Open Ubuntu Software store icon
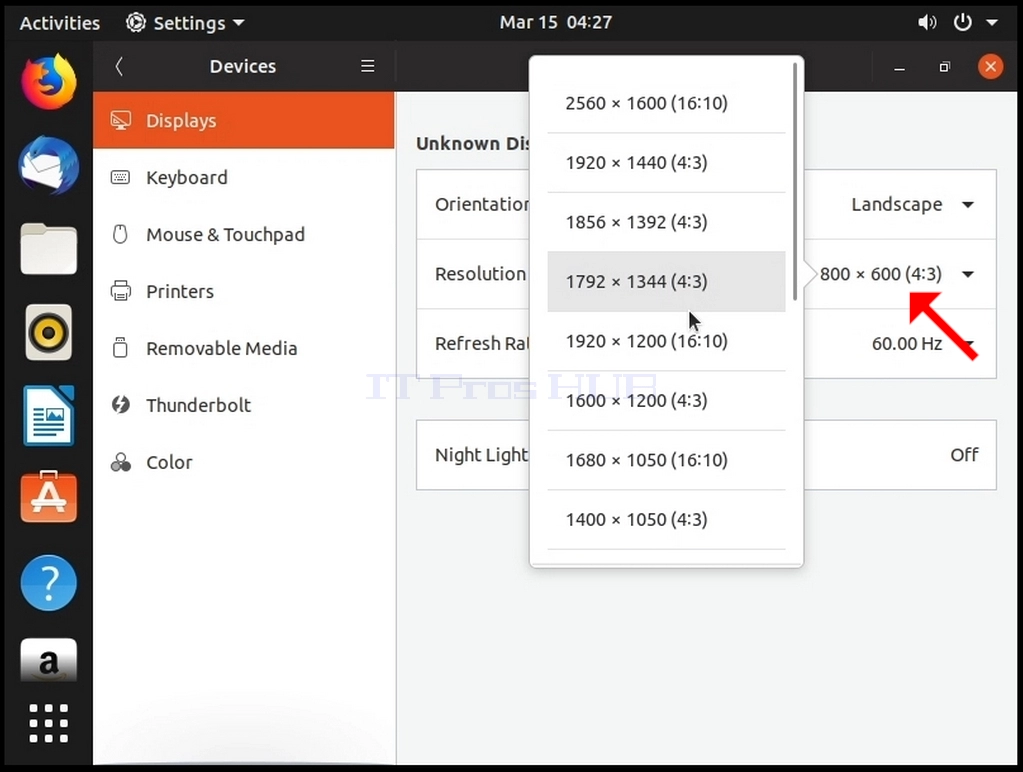This screenshot has height=772, width=1023. [49, 497]
